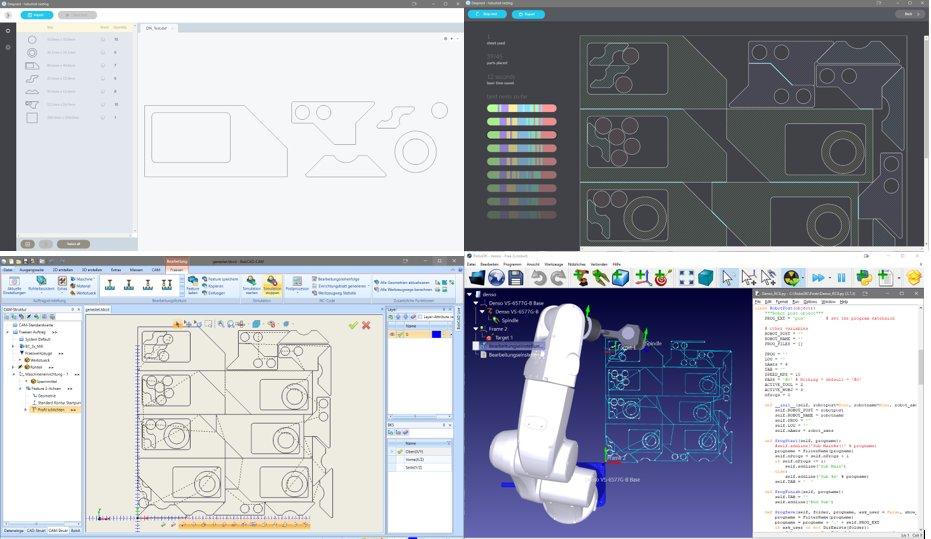Screen dimensions: 931x539
Task: Expand the Fraesen-Auftrag tree node
Action: pos(8,333)
